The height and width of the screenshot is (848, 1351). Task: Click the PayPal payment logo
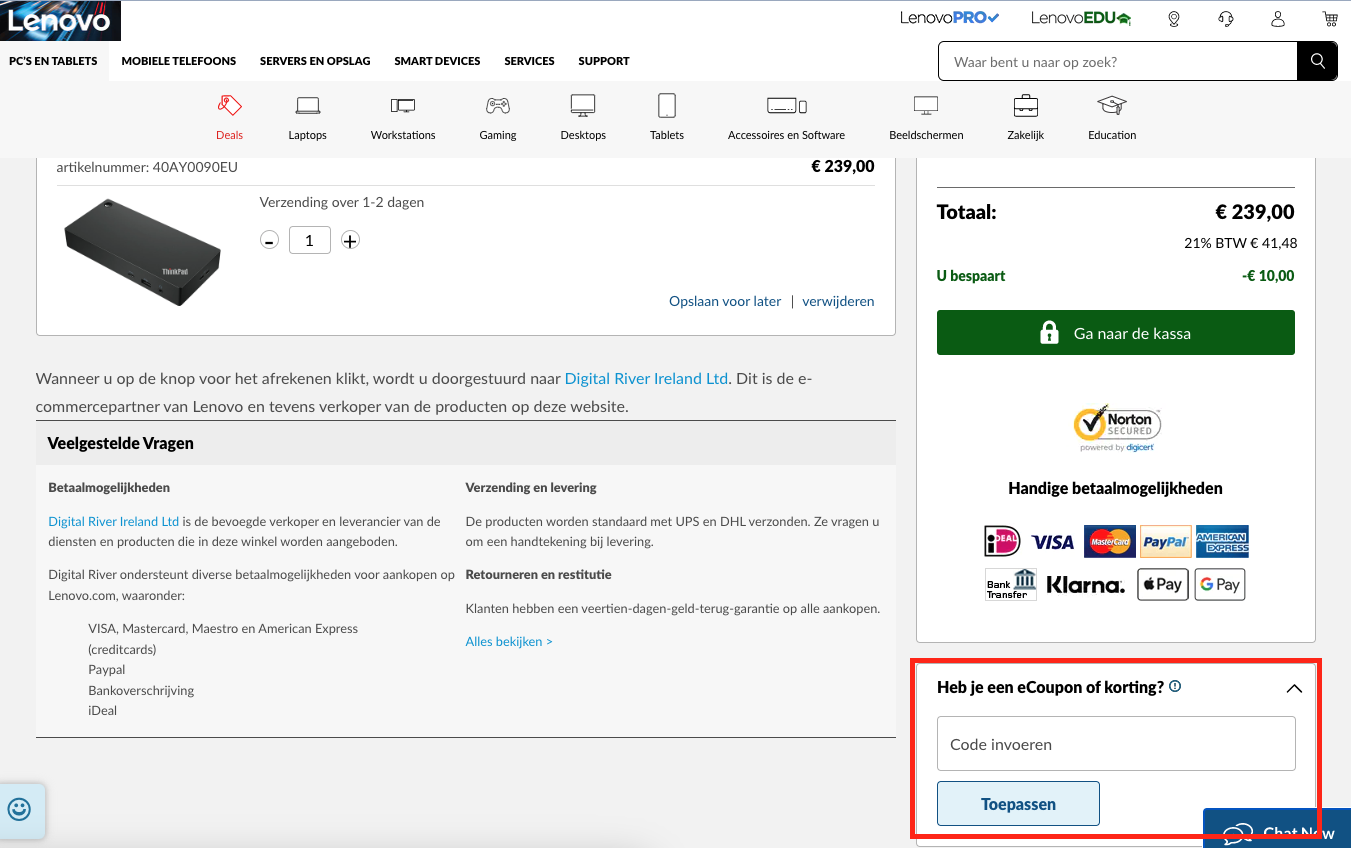coord(1165,541)
